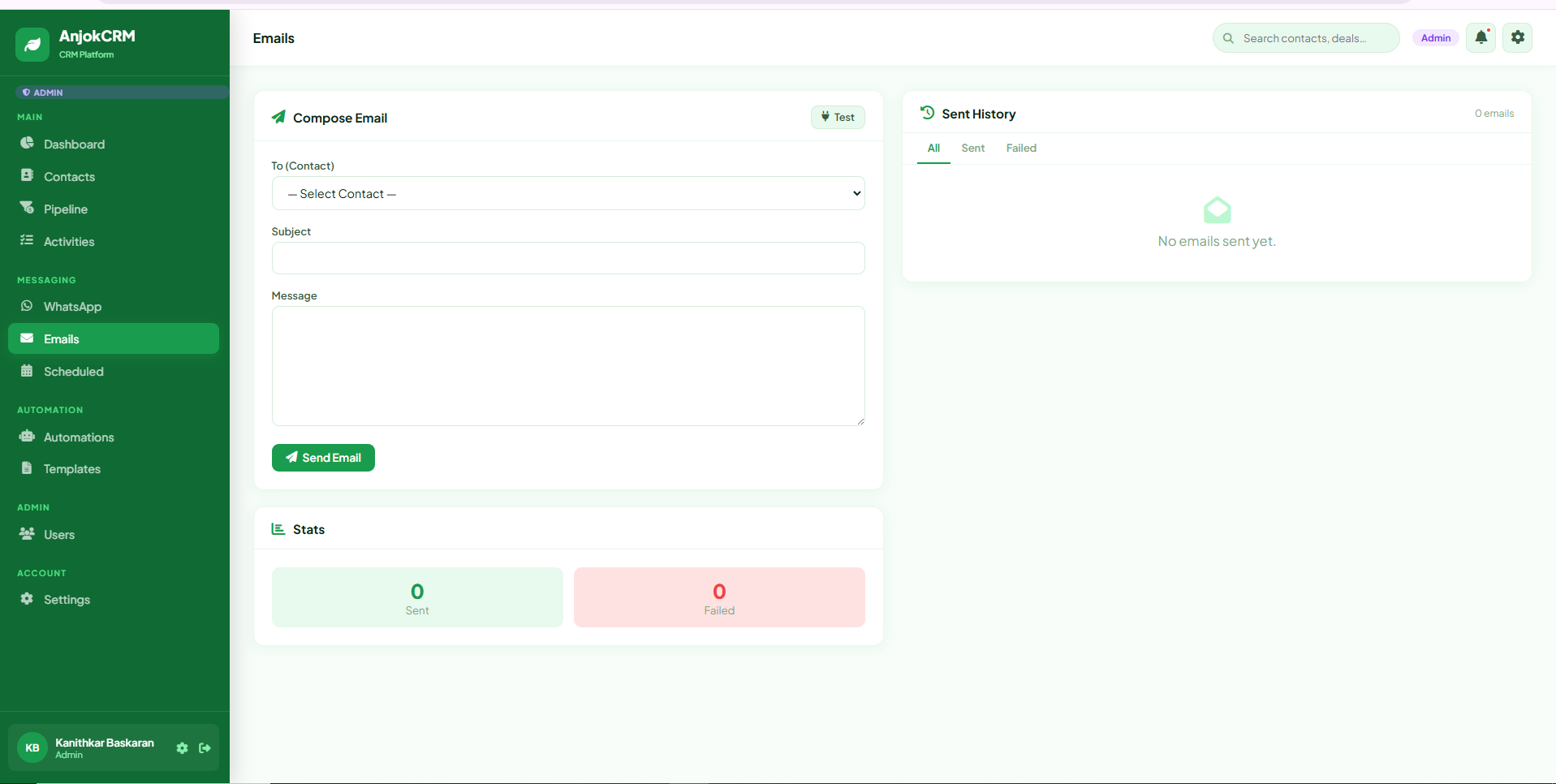The height and width of the screenshot is (784, 1556).
Task: Click the AnjokCRM leaf logo
Action: 32,45
